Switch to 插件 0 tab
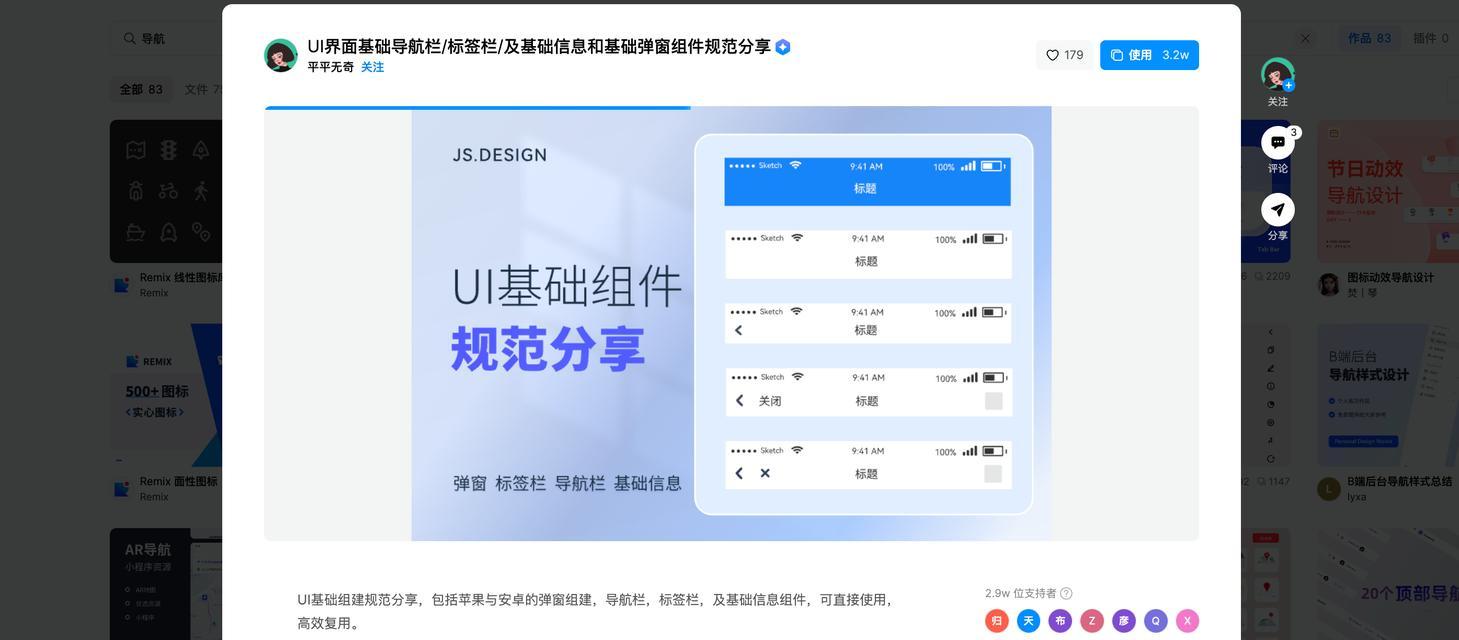The image size is (1459, 640). coord(1431,38)
